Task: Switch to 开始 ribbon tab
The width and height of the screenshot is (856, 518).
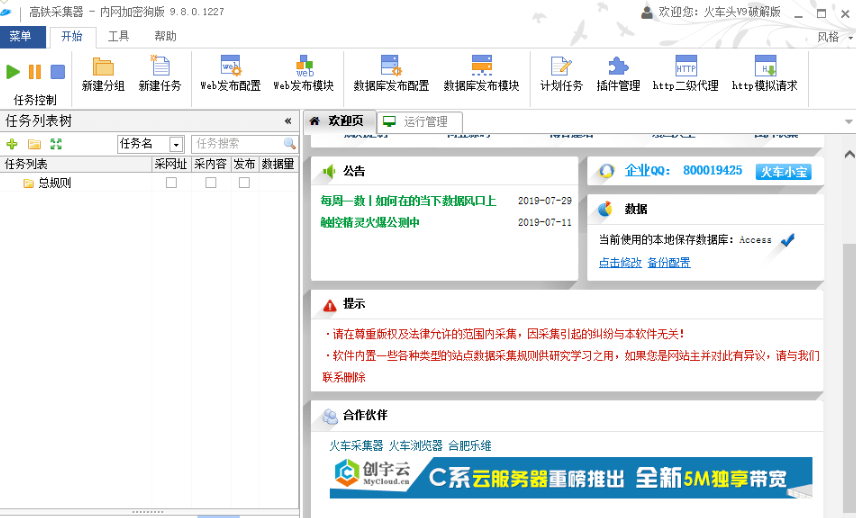Action: 72,36
